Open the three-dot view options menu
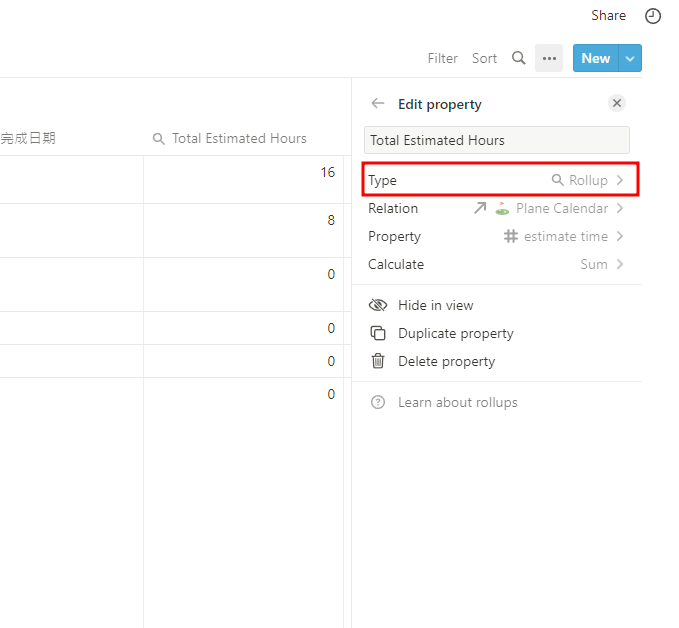Image resolution: width=679 pixels, height=628 pixels. (x=549, y=58)
